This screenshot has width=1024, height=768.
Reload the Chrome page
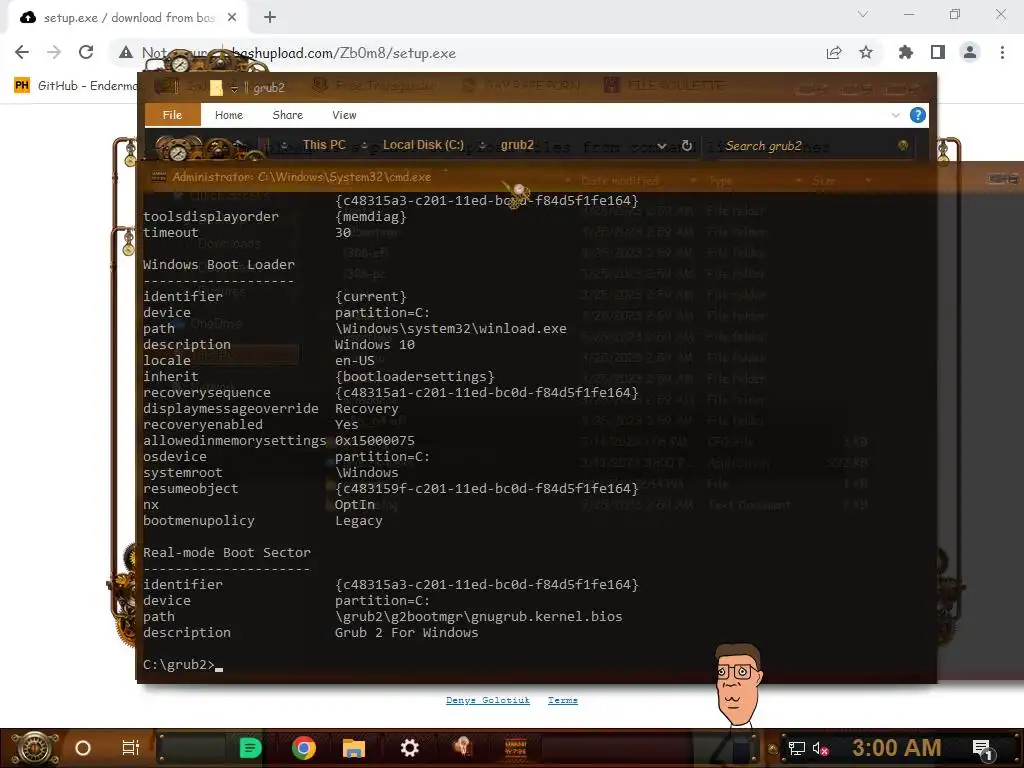86,52
